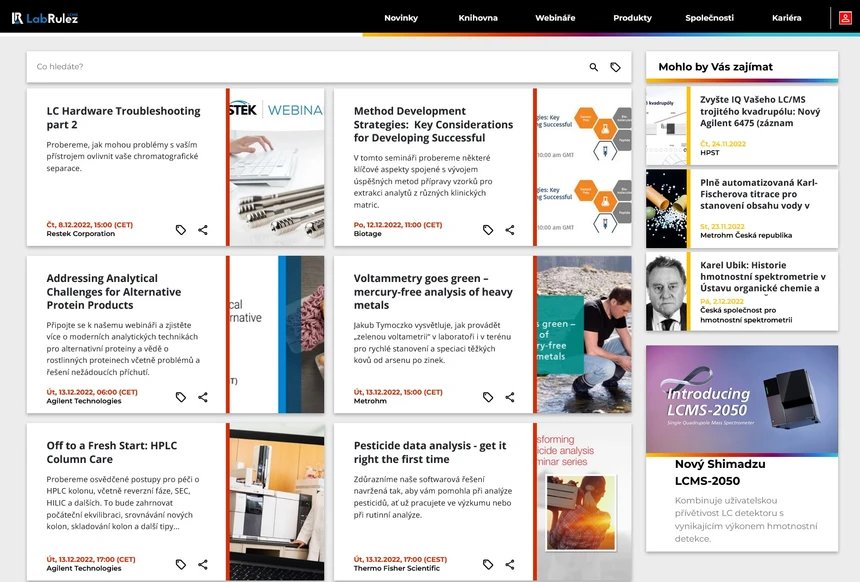860x582 pixels.
Task: Tag the Voltammetry goes green webinar
Action: (x=488, y=397)
